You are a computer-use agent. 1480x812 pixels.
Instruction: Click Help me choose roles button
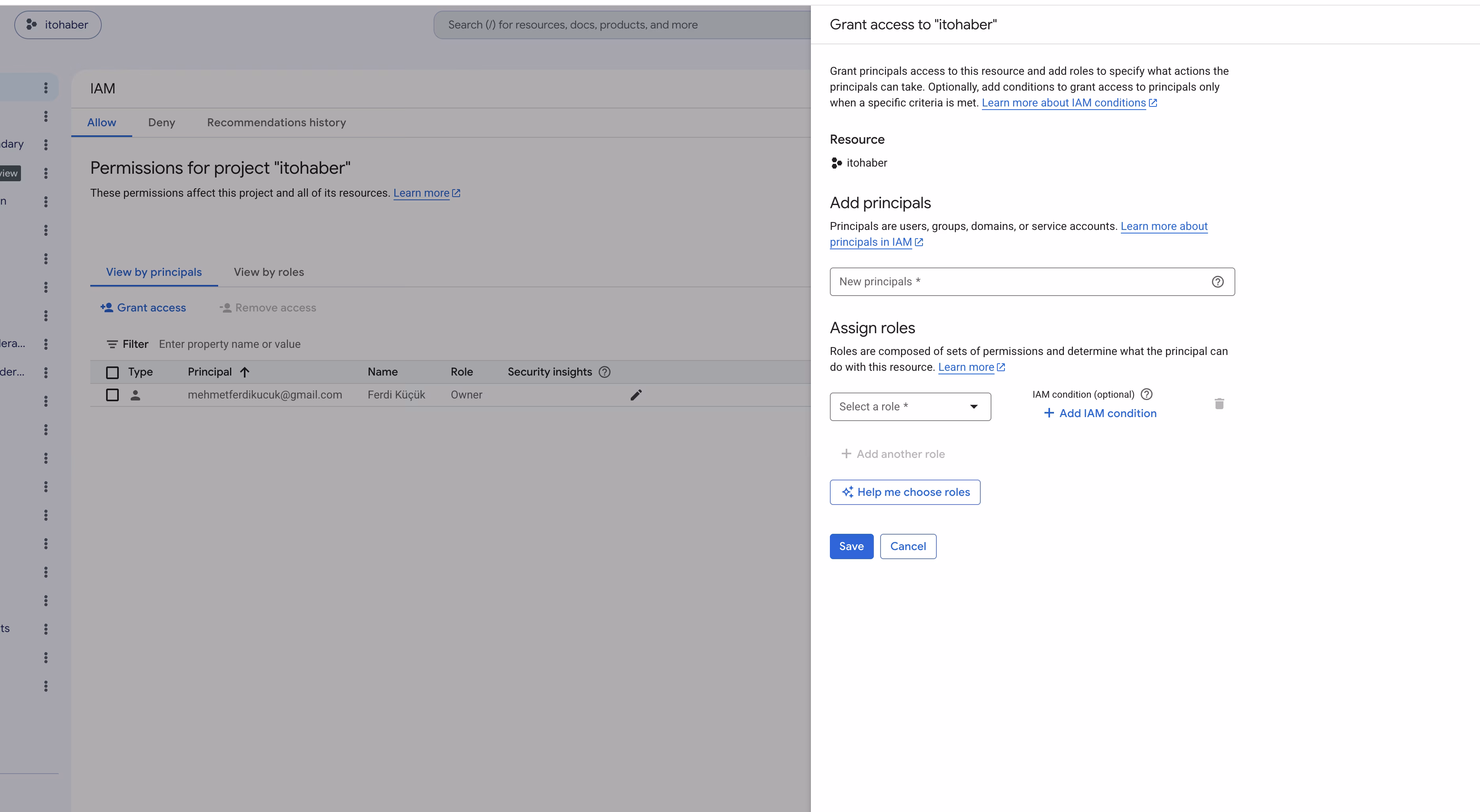pyautogui.click(x=905, y=492)
